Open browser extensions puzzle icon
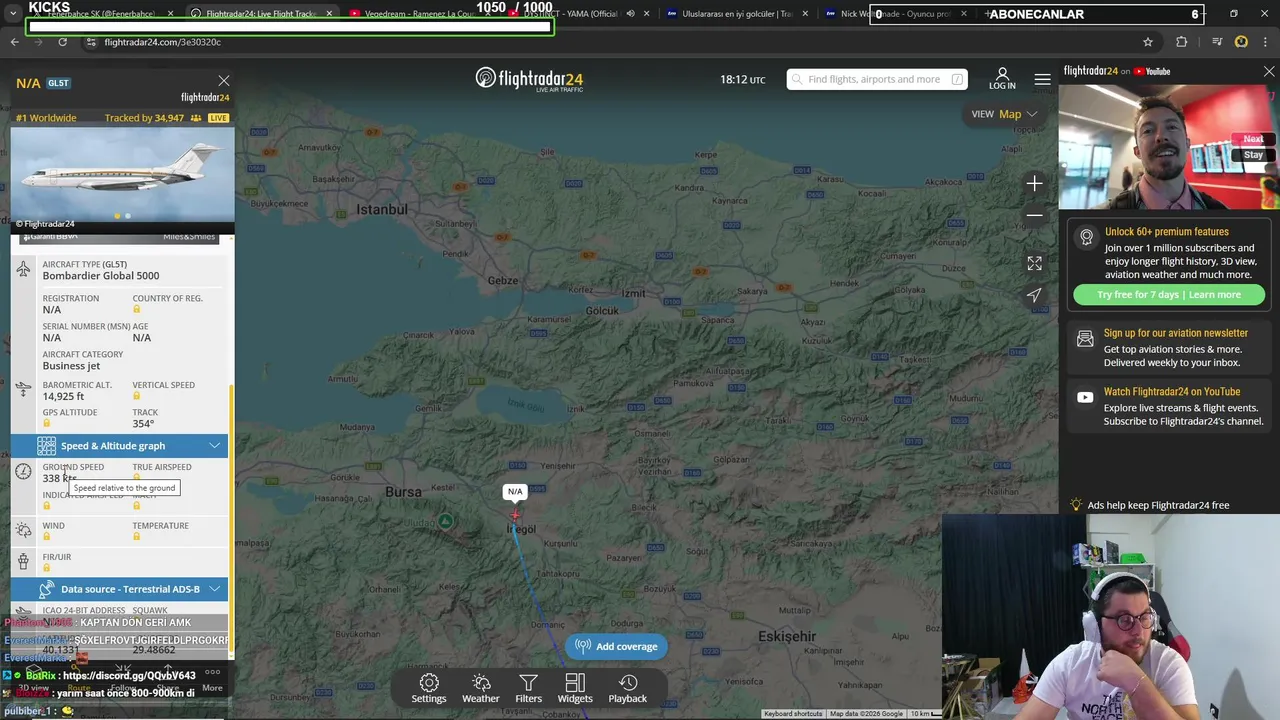Screen dimensions: 1280x720 point(1181,42)
